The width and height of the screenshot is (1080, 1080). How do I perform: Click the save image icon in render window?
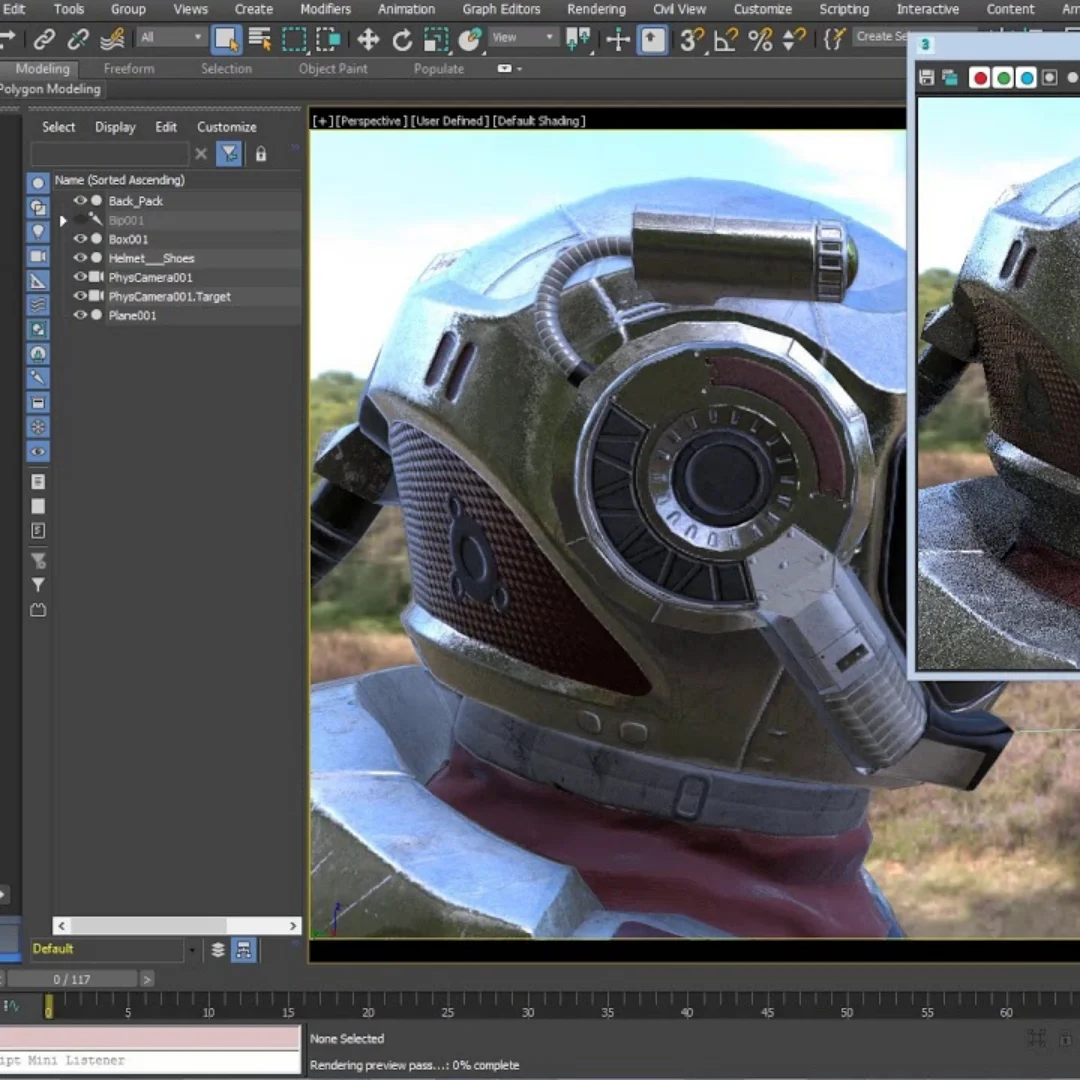click(x=927, y=78)
